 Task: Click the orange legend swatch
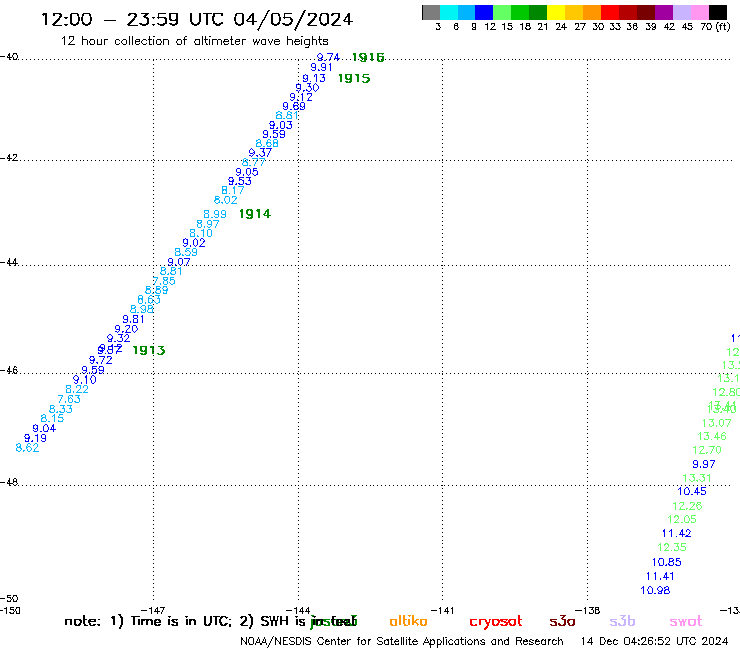coord(592,12)
